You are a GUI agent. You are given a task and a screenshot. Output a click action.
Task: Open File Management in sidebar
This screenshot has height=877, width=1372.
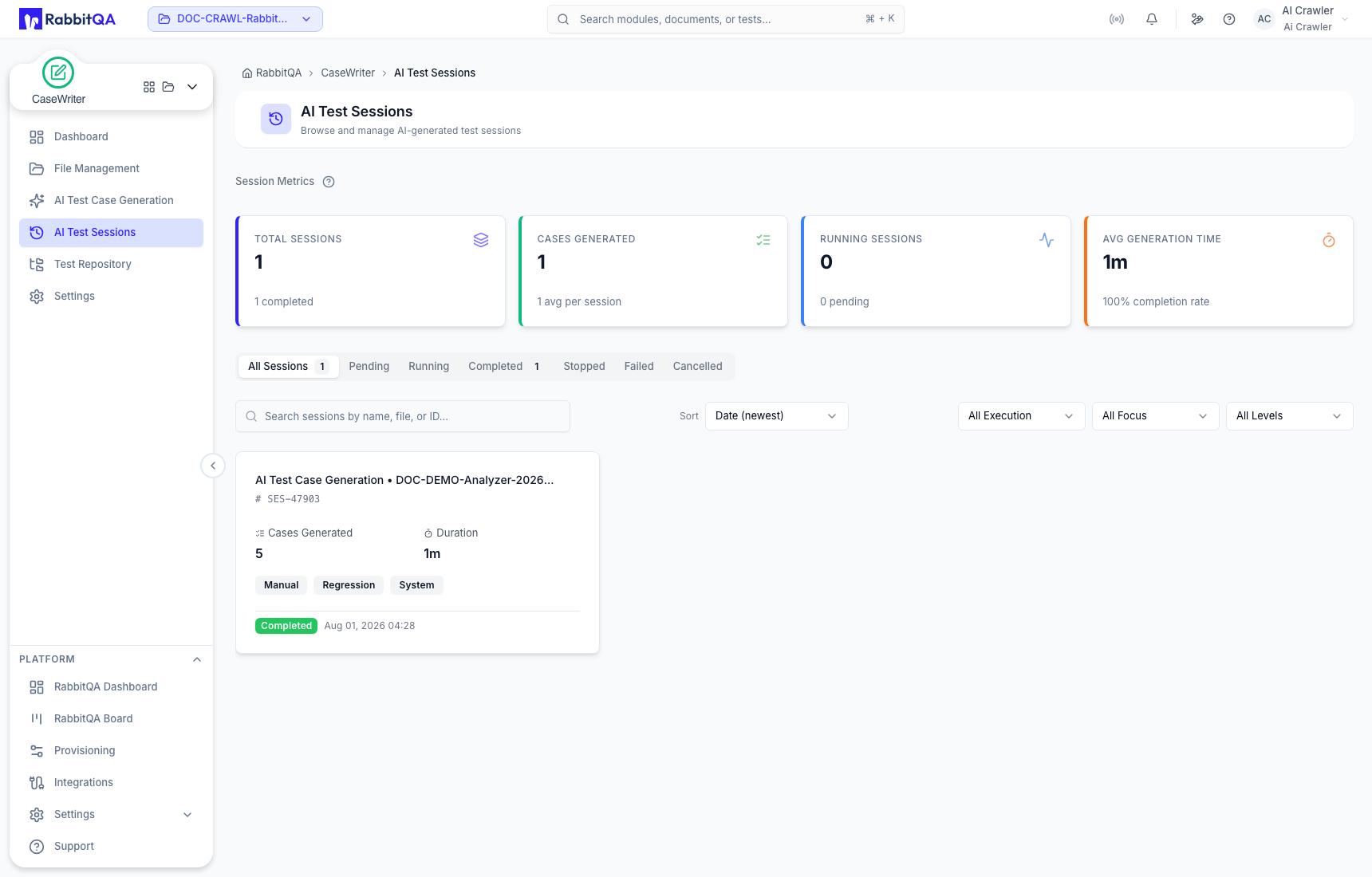click(111, 169)
